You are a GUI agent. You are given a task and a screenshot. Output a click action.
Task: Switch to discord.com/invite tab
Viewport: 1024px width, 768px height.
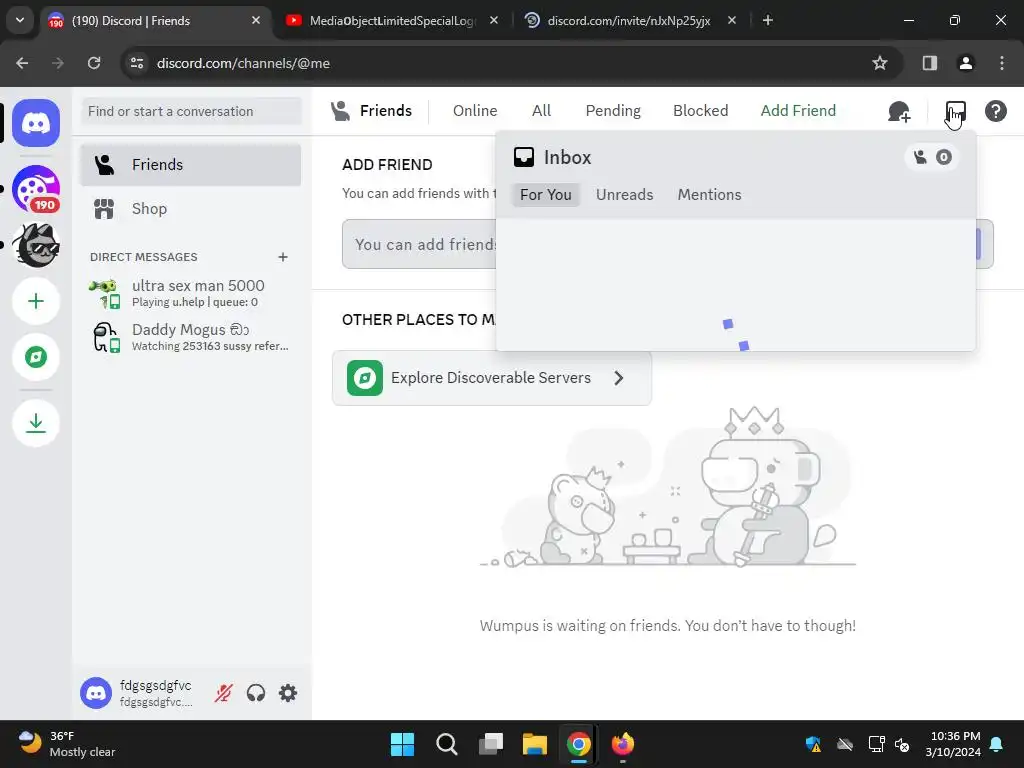point(628,21)
